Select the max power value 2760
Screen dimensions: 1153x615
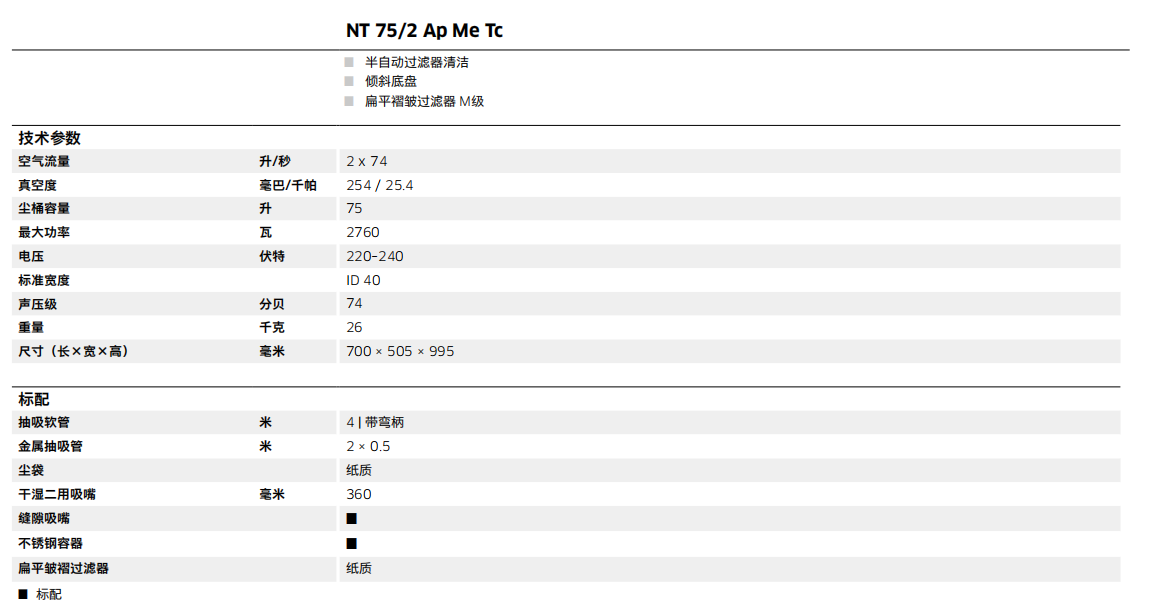[363, 232]
